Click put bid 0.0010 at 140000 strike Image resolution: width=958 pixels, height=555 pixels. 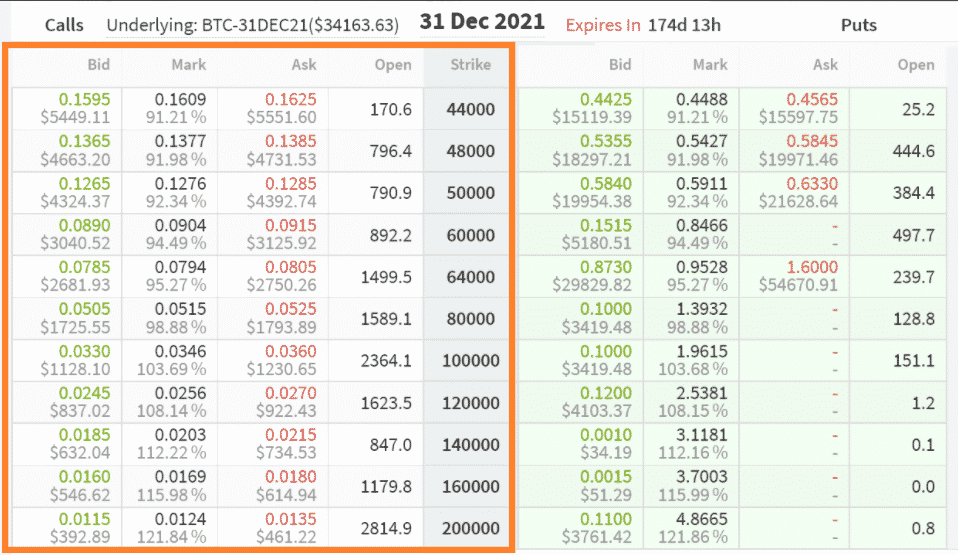[609, 435]
